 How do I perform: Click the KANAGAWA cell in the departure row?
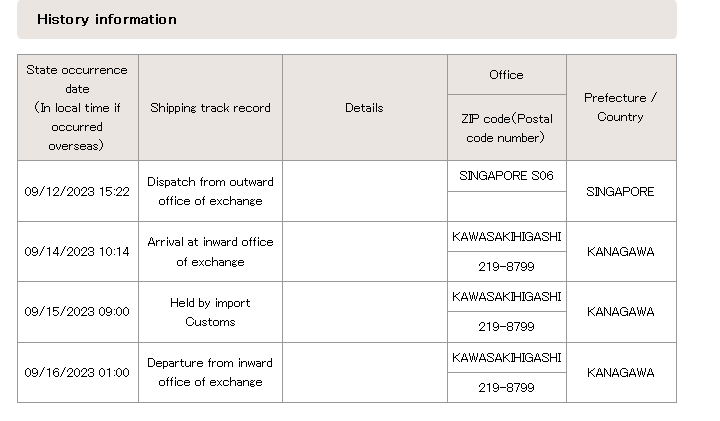[620, 372]
